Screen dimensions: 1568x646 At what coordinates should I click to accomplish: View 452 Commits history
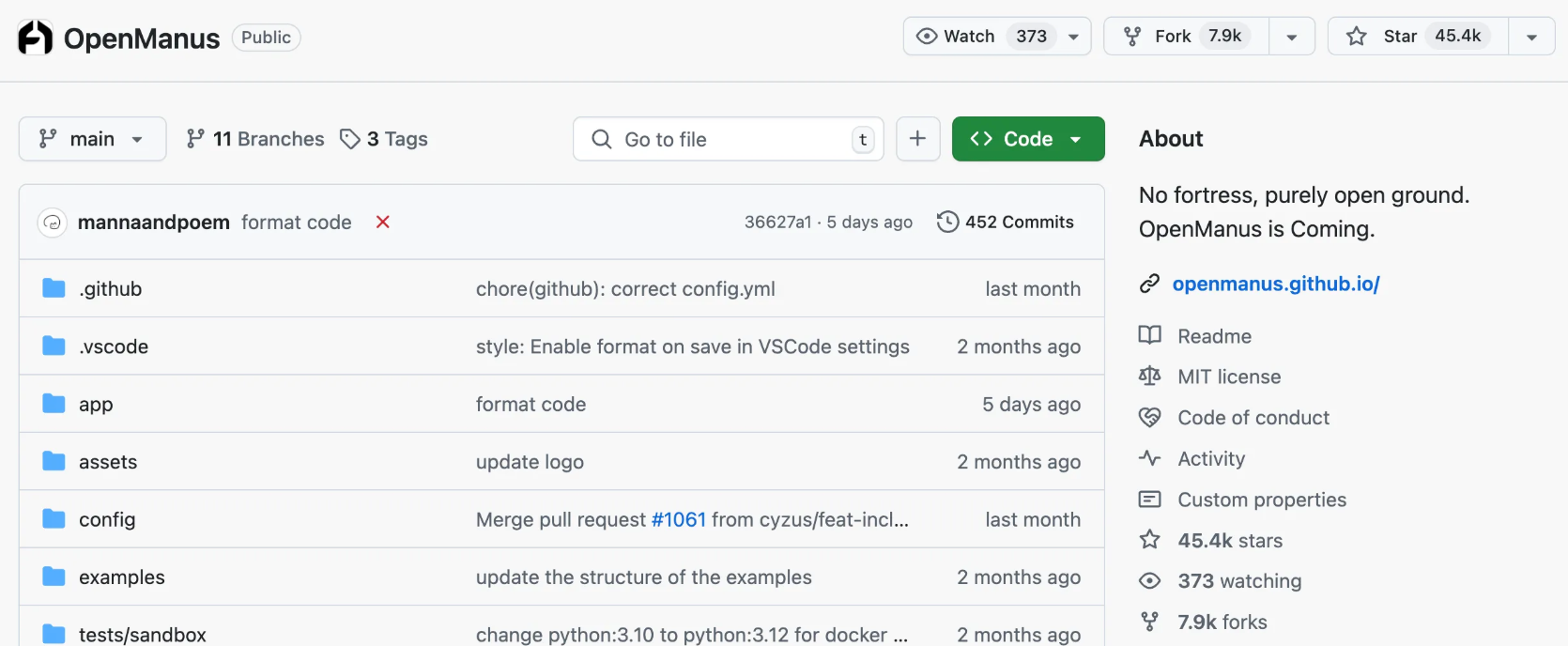(1006, 223)
